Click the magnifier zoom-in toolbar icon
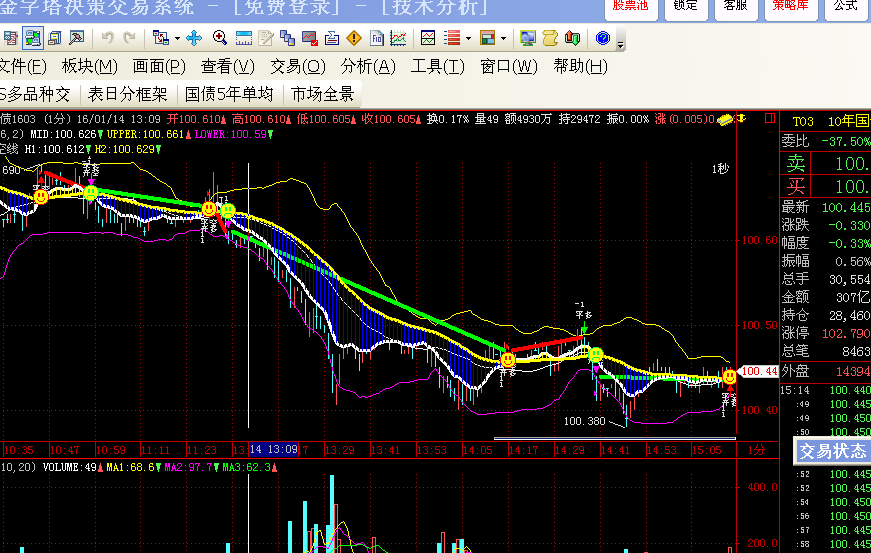The height and width of the screenshot is (553, 871). 219,38
